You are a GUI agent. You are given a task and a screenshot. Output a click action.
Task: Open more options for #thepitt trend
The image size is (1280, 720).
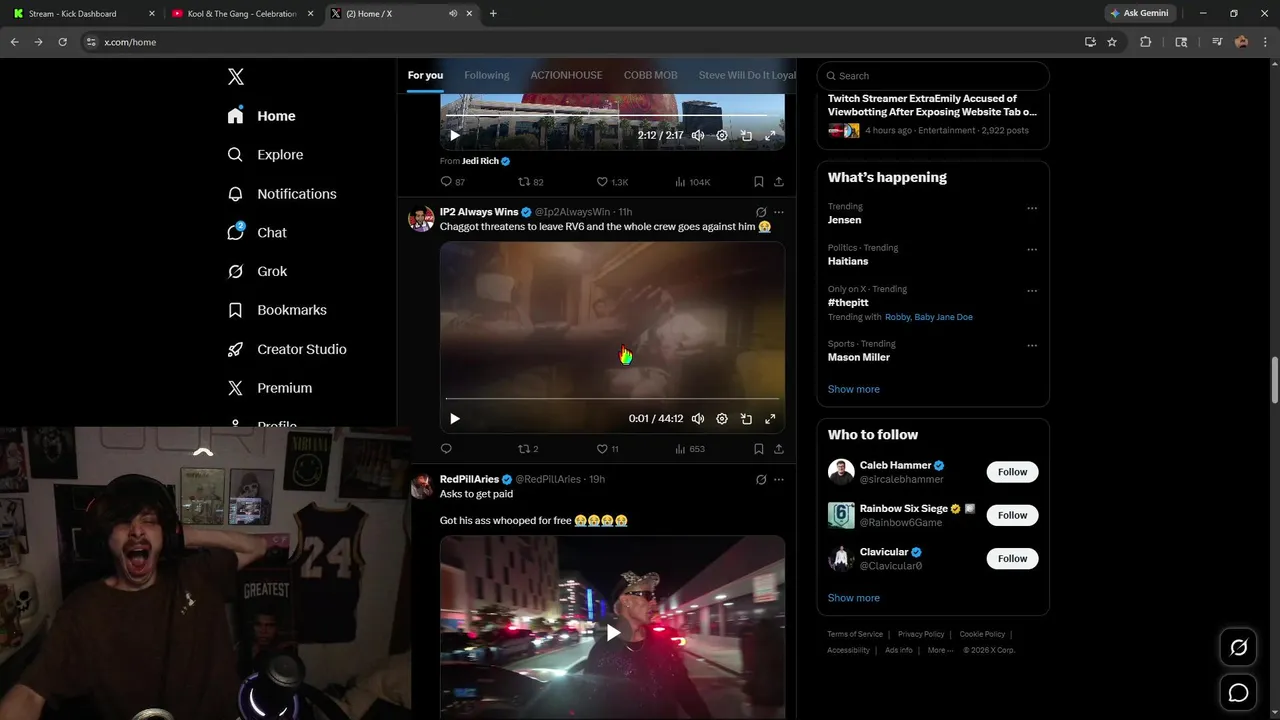pos(1032,291)
